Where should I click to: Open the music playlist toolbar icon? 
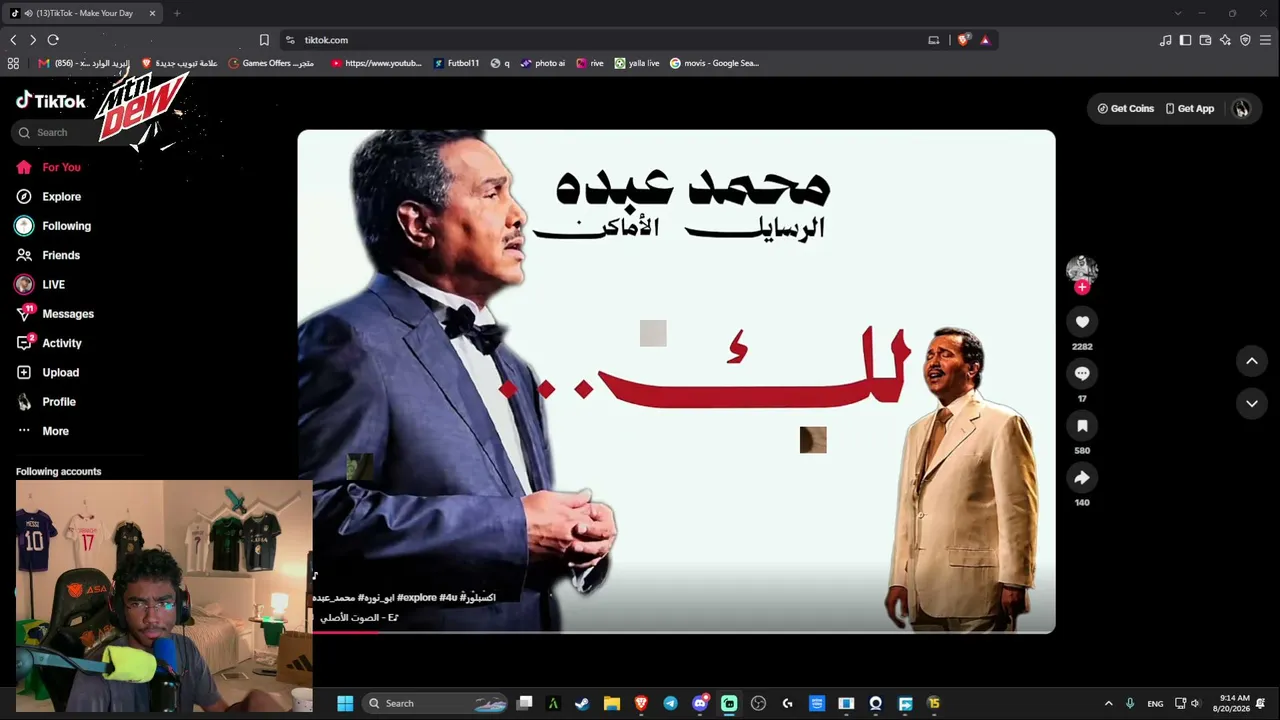[x=1165, y=40]
